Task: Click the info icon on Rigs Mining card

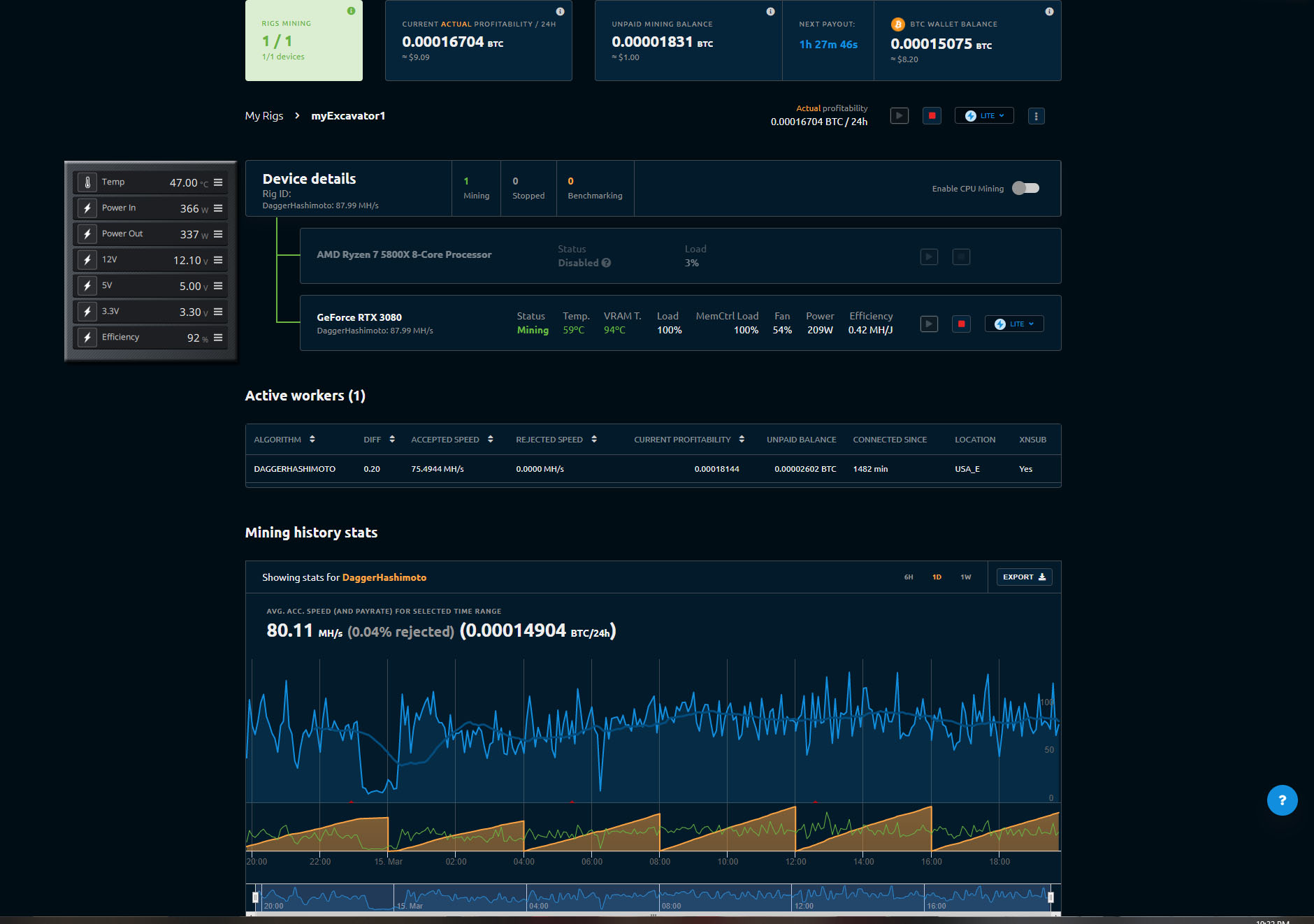Action: pos(351,11)
